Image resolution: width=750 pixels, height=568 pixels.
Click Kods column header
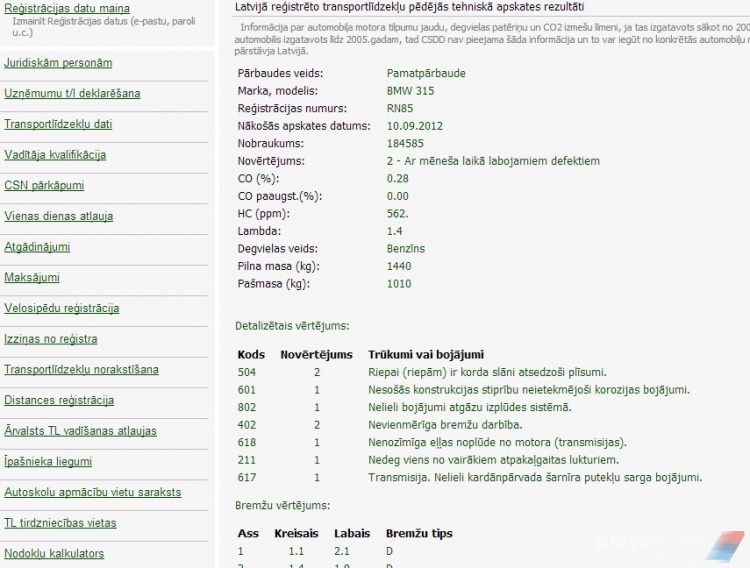pos(251,355)
